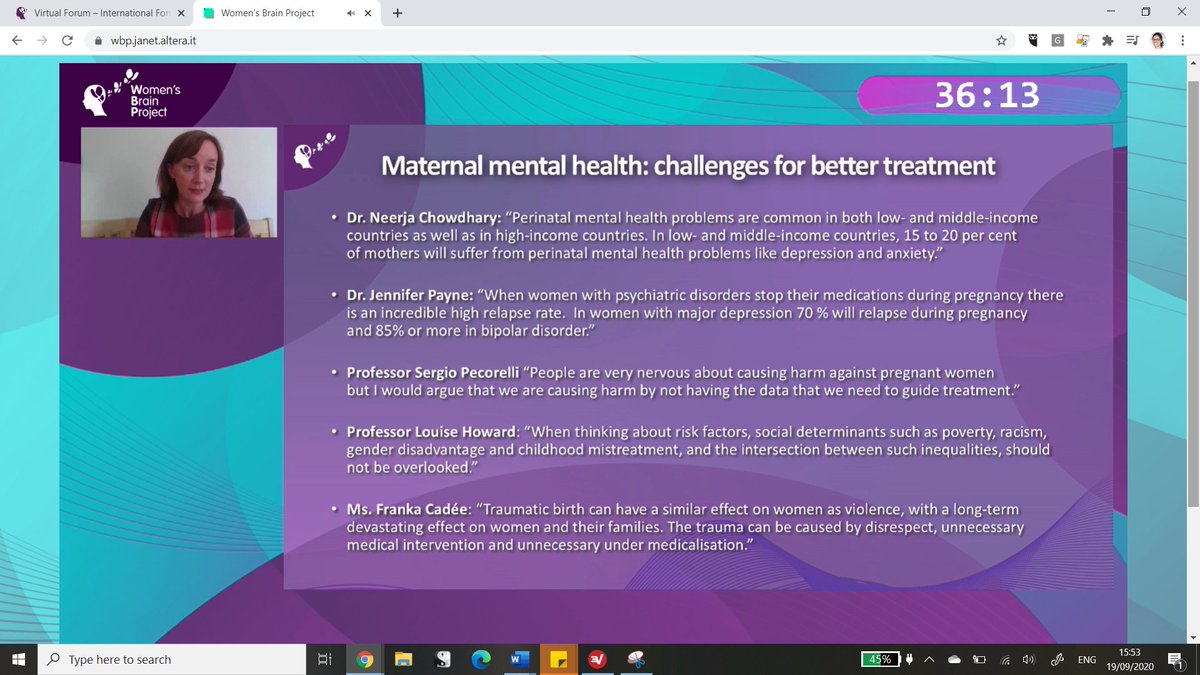Viewport: 1200px width, 675px height.
Task: Click the 45% battery indicator
Action: point(880,659)
